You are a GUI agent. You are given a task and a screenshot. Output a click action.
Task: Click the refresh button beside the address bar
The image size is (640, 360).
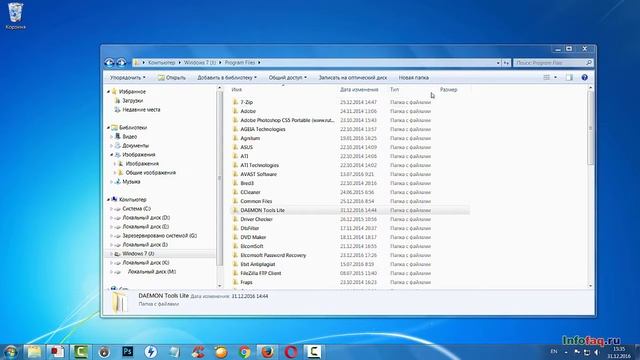click(x=506, y=63)
